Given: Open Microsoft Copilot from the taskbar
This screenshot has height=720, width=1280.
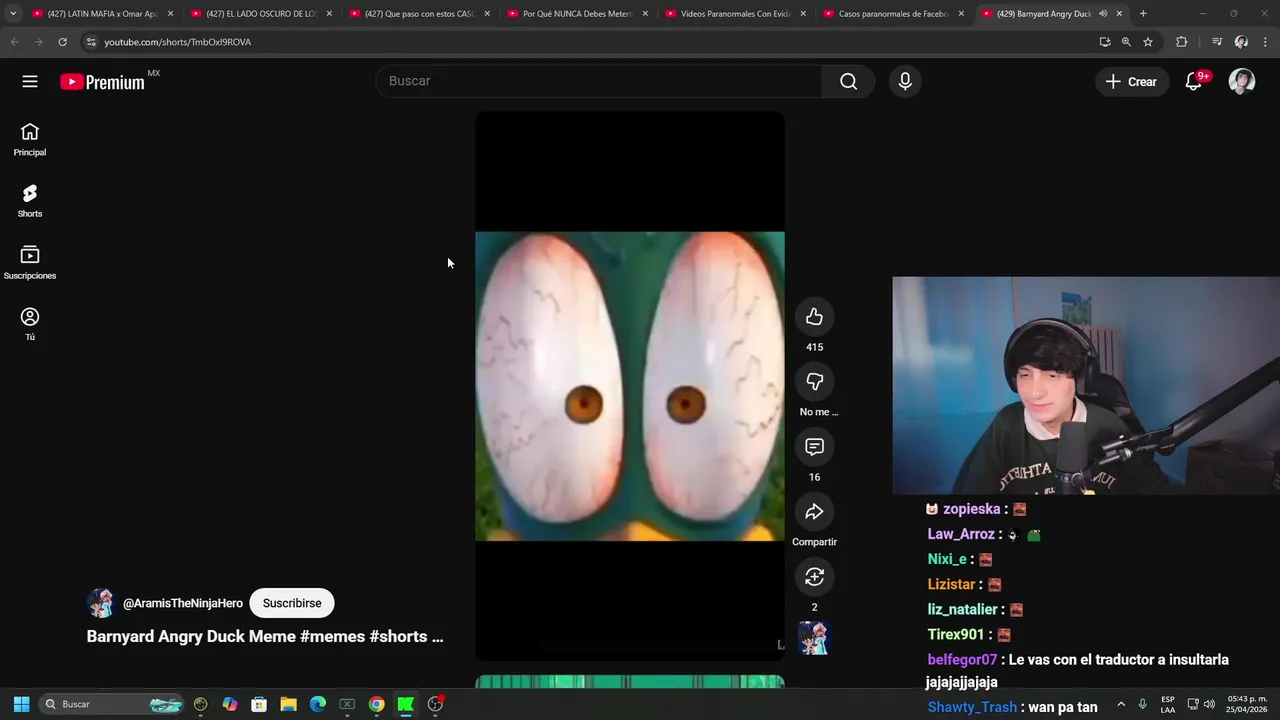Looking at the screenshot, I should click(230, 704).
